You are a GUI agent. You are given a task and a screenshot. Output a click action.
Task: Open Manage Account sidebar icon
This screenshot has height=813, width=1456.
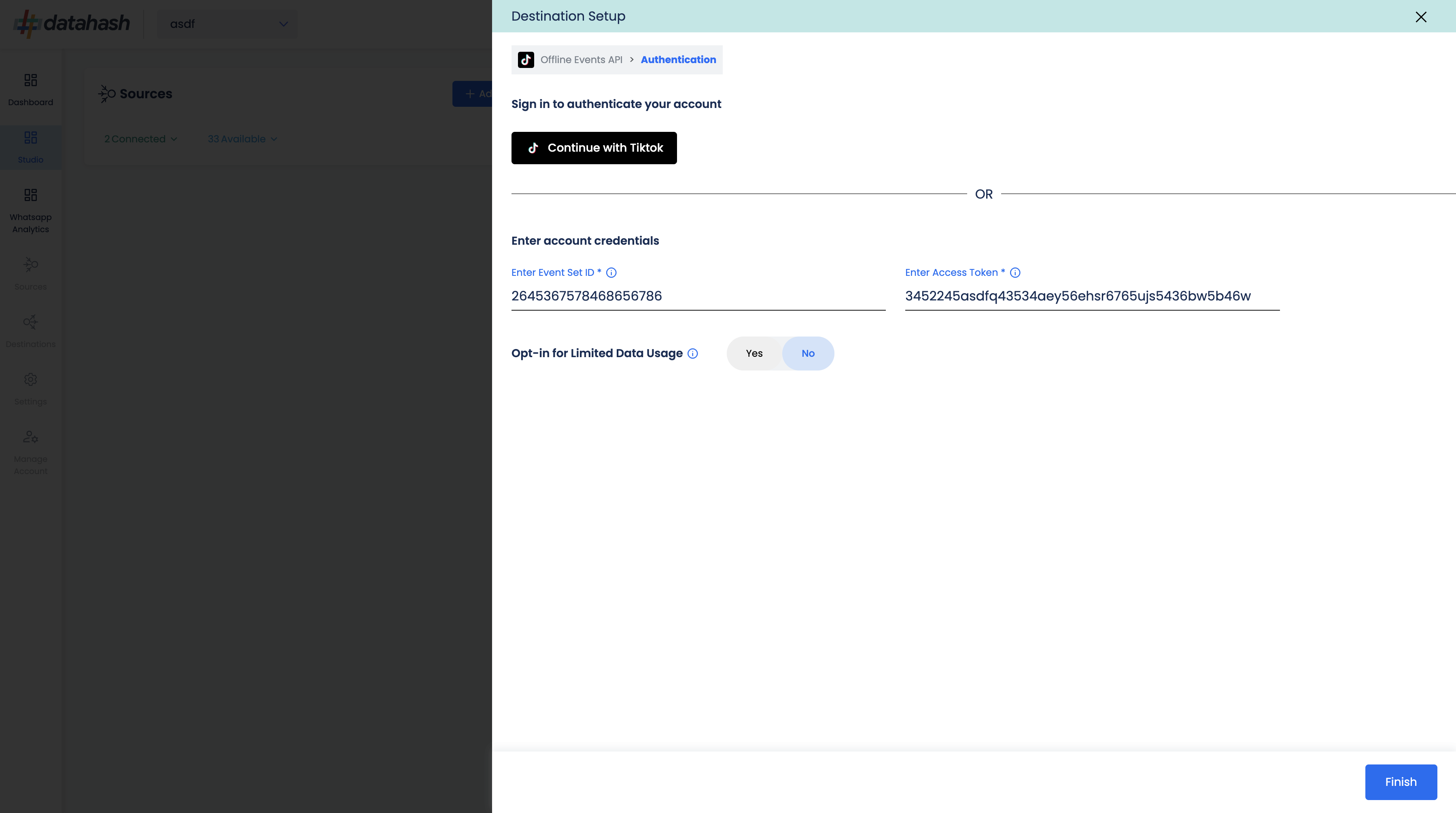click(30, 437)
